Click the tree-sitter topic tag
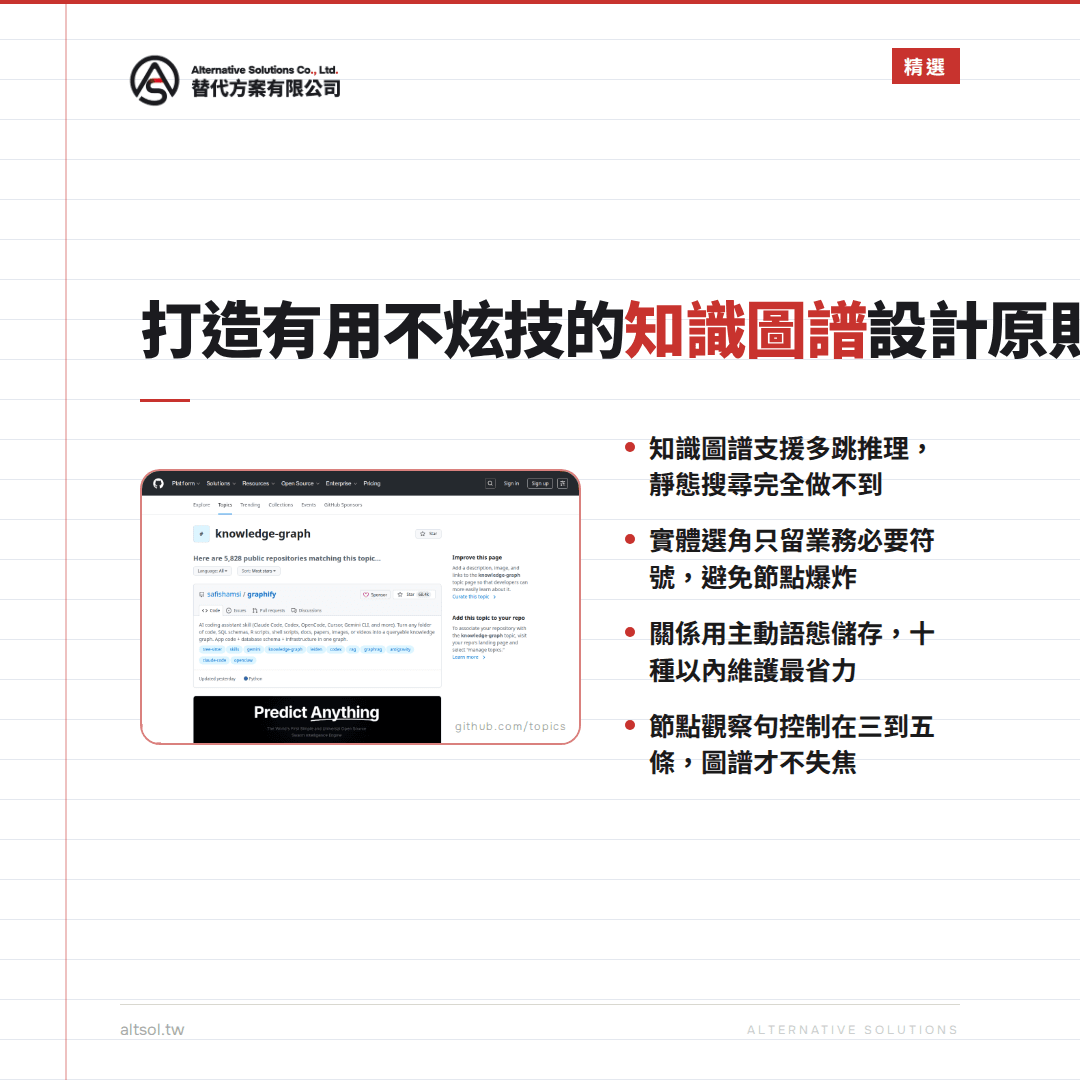Viewport: 1080px width, 1080px height. pyautogui.click(x=212, y=650)
